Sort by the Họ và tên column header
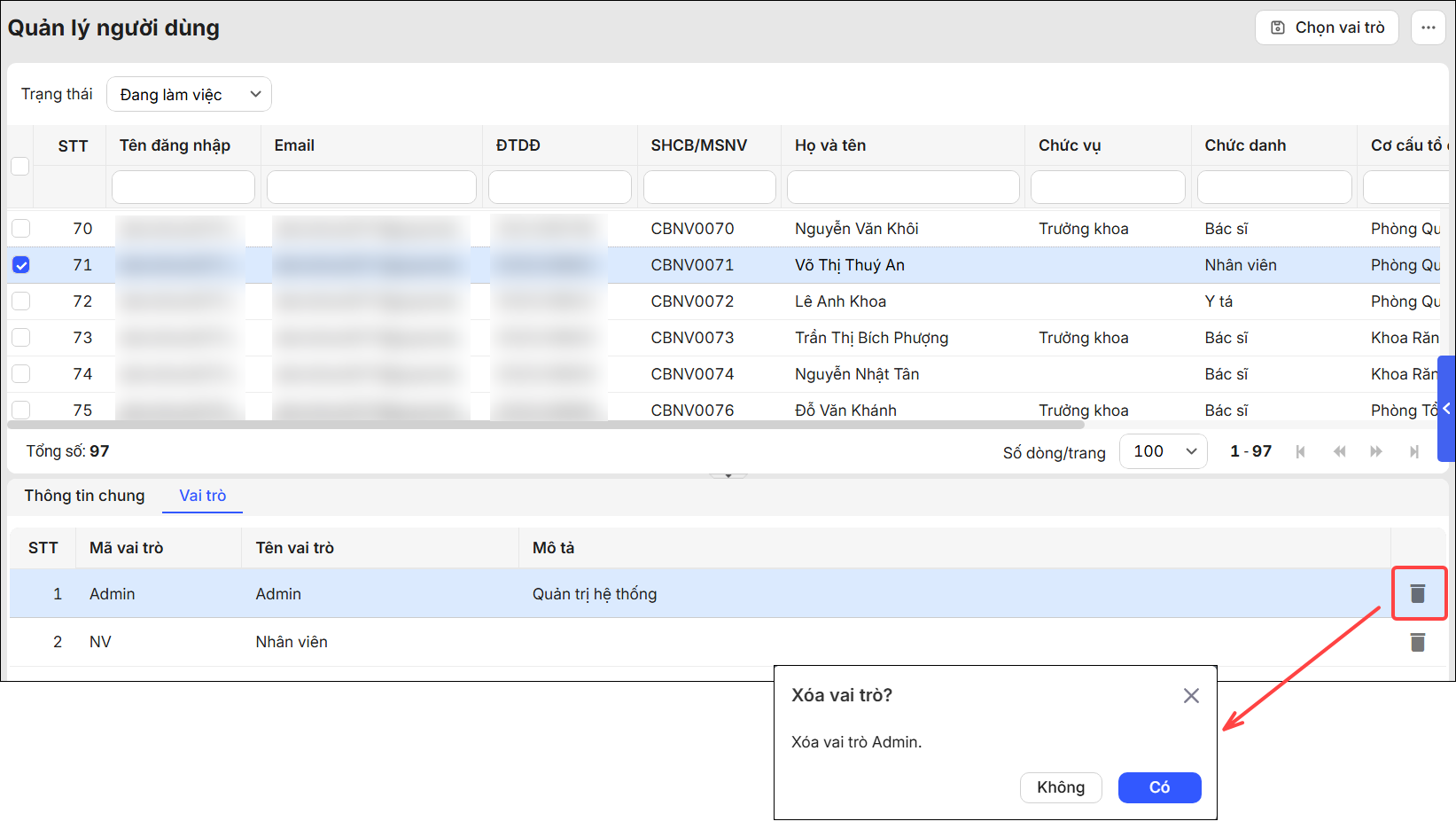Viewport: 1456px width, 837px height. [830, 145]
